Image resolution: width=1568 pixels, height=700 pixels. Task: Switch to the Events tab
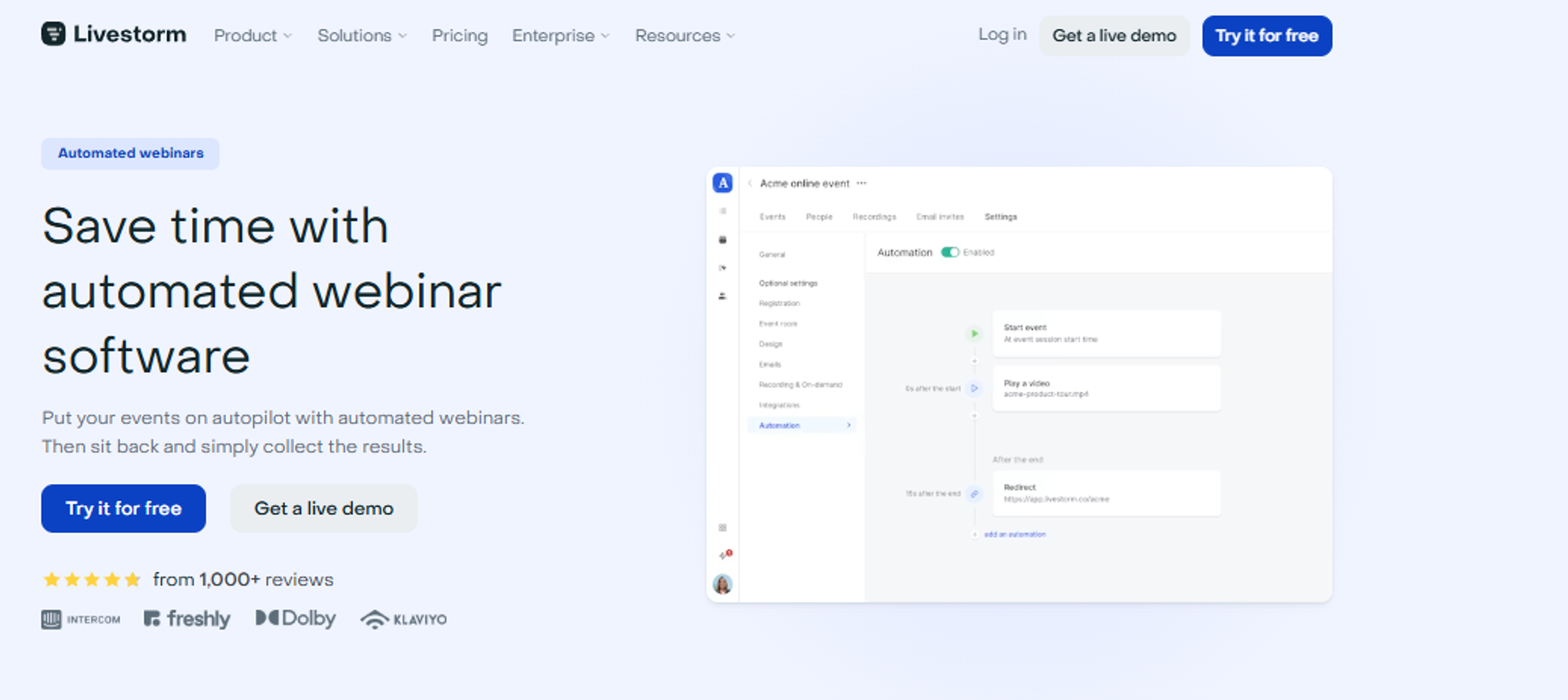(x=773, y=216)
